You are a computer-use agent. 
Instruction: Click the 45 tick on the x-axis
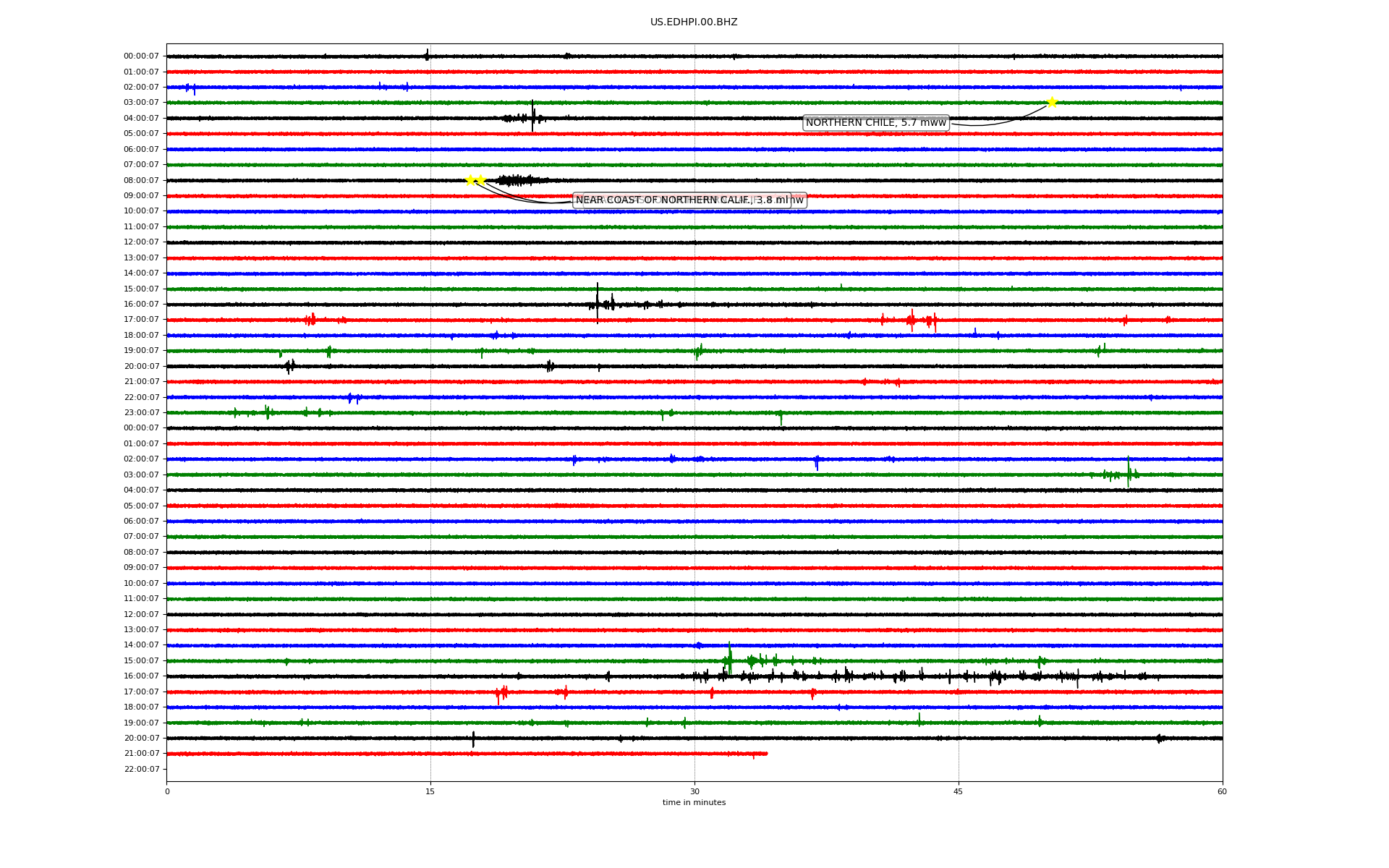pyautogui.click(x=959, y=791)
